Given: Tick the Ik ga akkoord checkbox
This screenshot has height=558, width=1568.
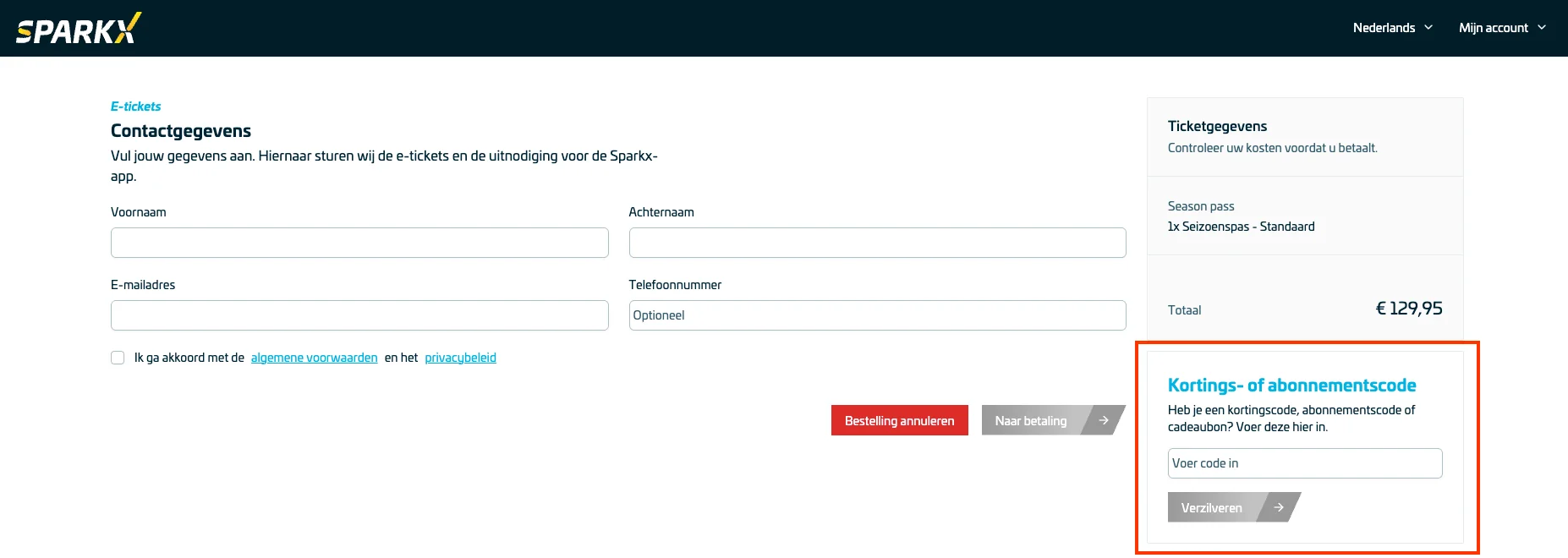Looking at the screenshot, I should click(118, 358).
